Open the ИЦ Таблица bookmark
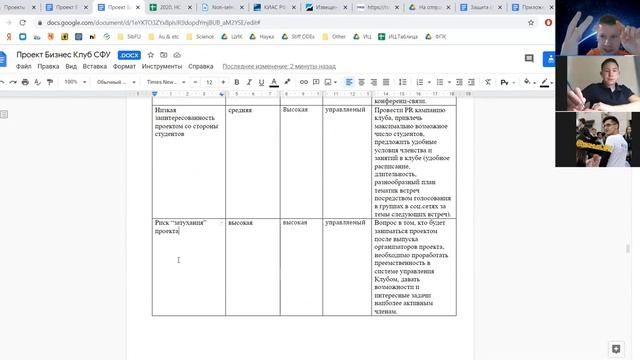This screenshot has height=360, width=640. click(398, 37)
